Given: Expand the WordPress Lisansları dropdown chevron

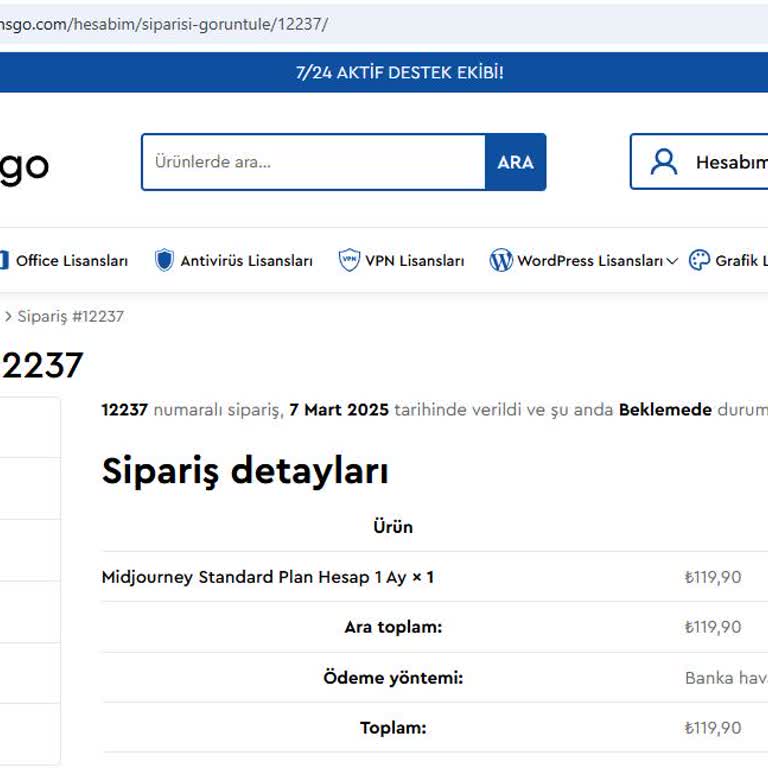Looking at the screenshot, I should pos(672,261).
